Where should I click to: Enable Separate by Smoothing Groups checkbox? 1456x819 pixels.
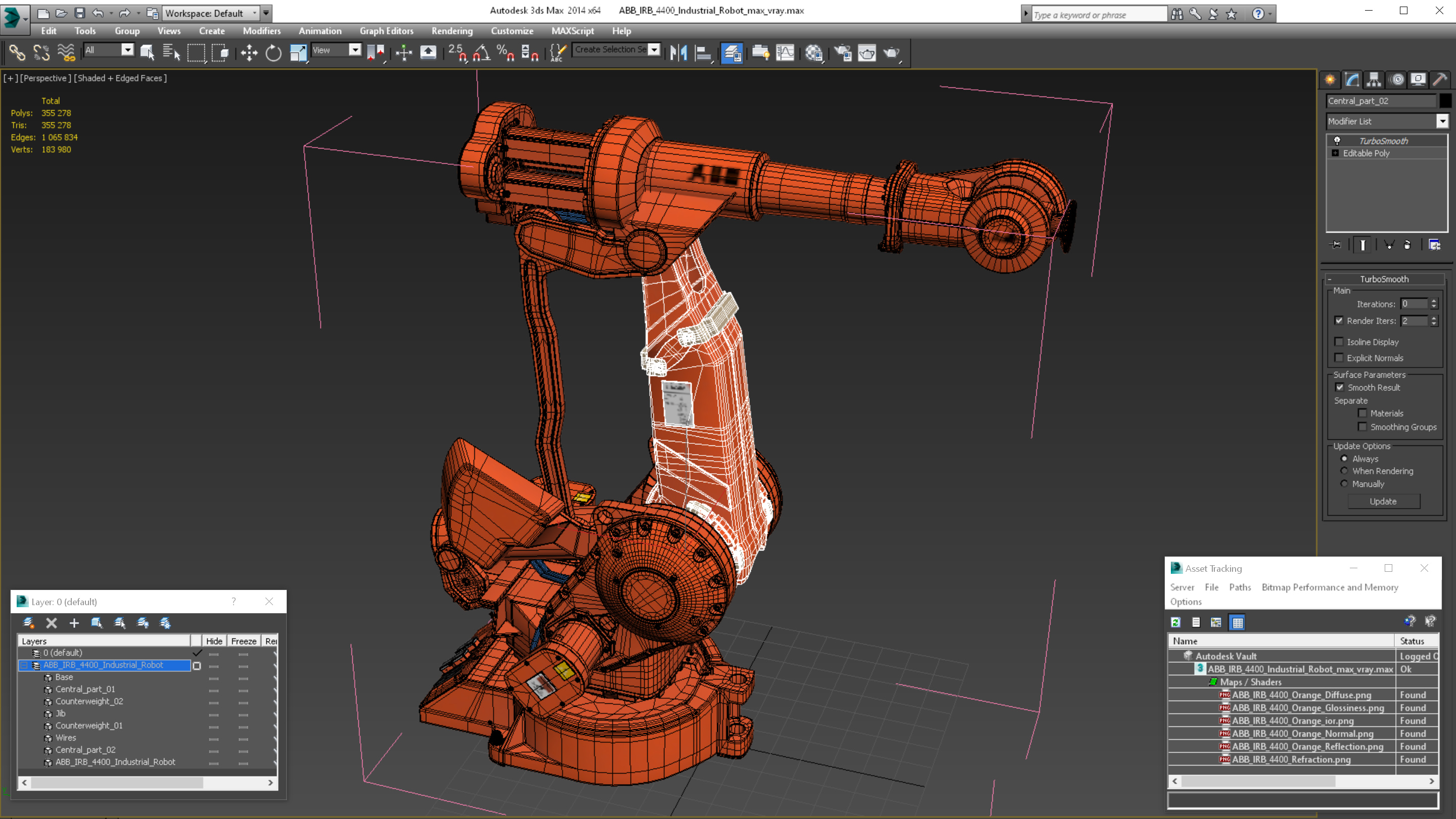tap(1363, 427)
